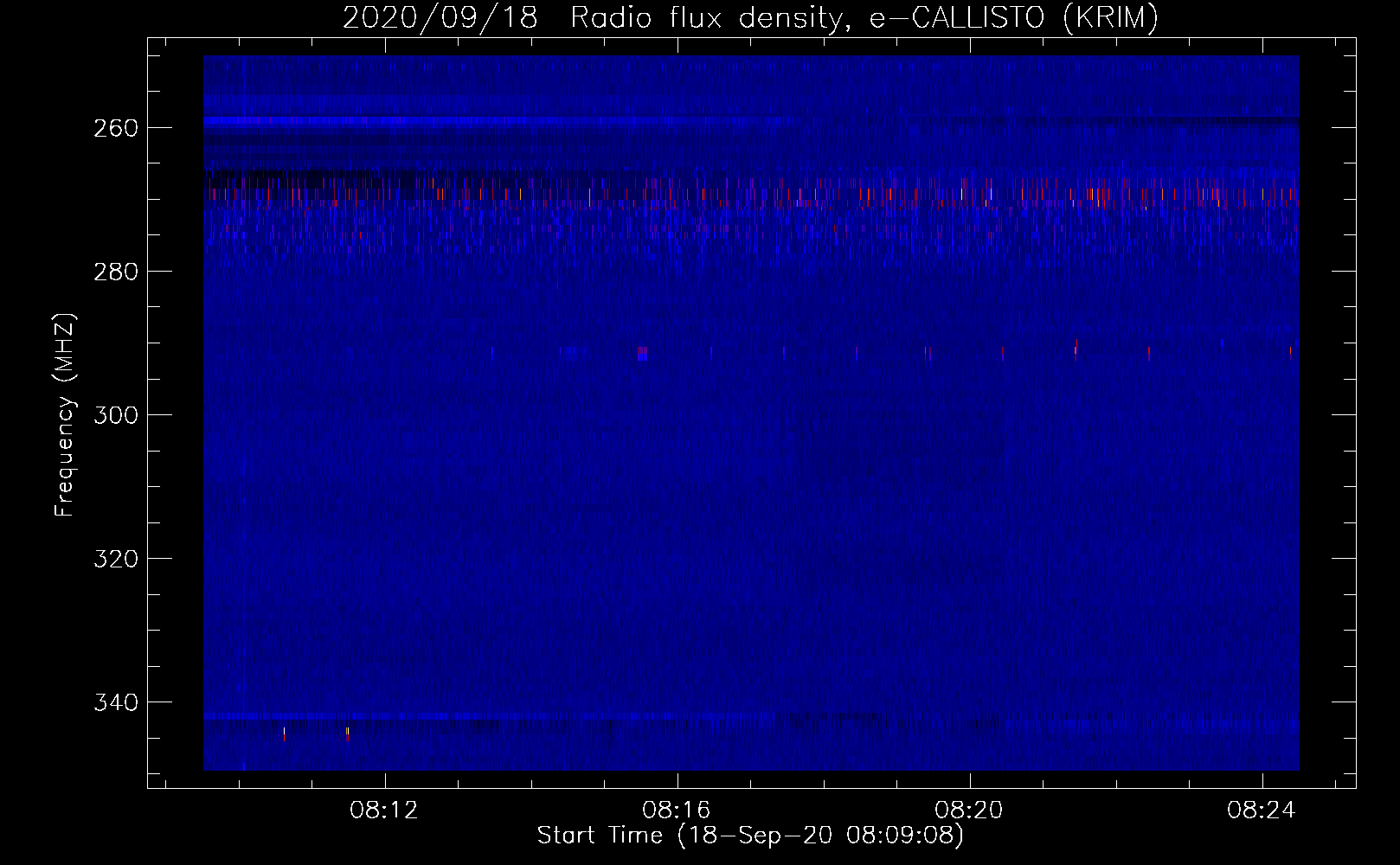Click the 08:24 time tick label
This screenshot has height=865, width=1400.
click(1261, 810)
